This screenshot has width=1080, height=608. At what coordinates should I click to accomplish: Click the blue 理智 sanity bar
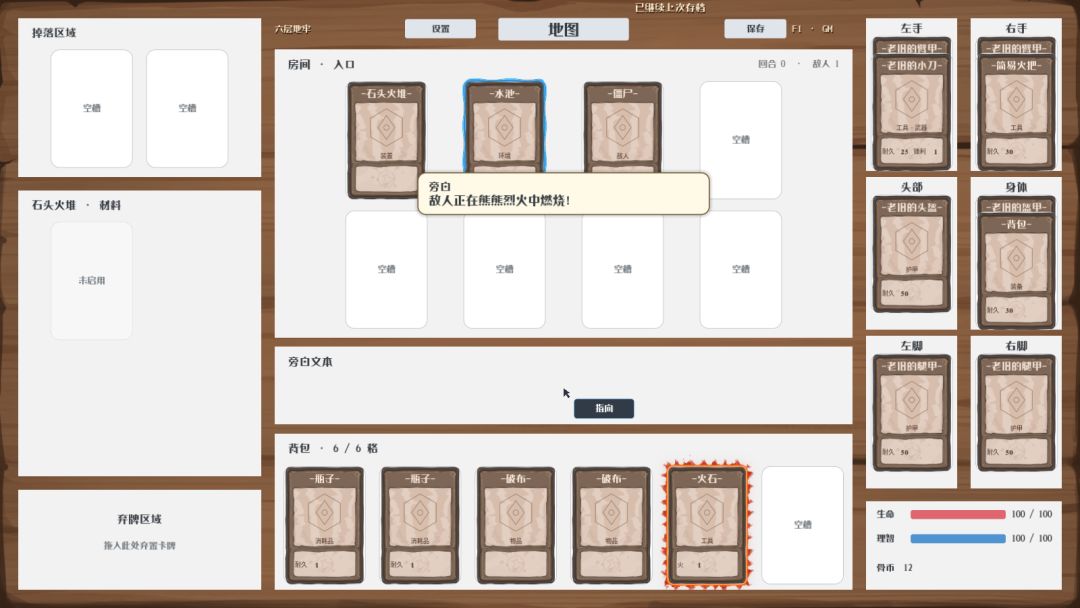click(957, 538)
